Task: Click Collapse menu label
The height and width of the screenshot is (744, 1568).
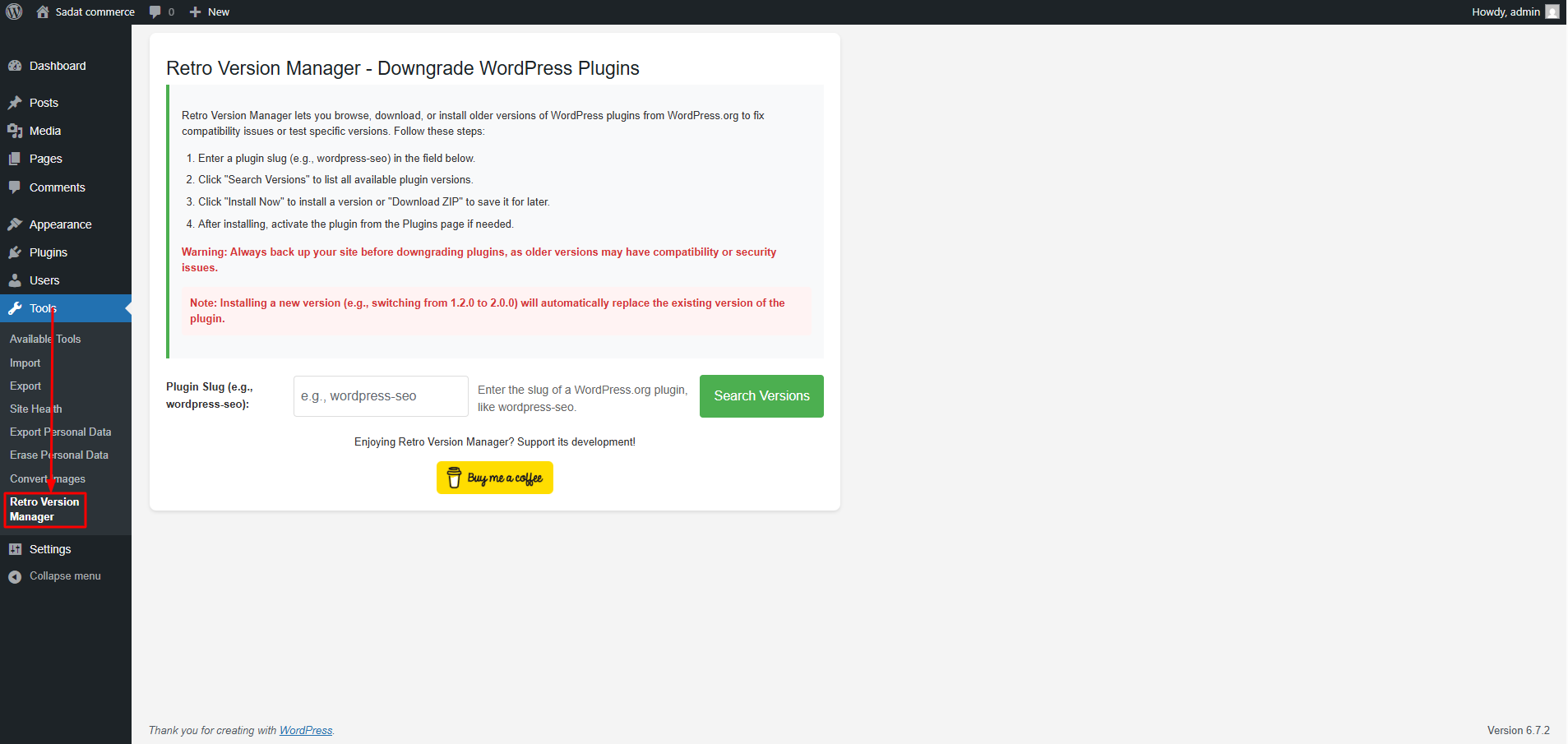Action: coord(65,576)
